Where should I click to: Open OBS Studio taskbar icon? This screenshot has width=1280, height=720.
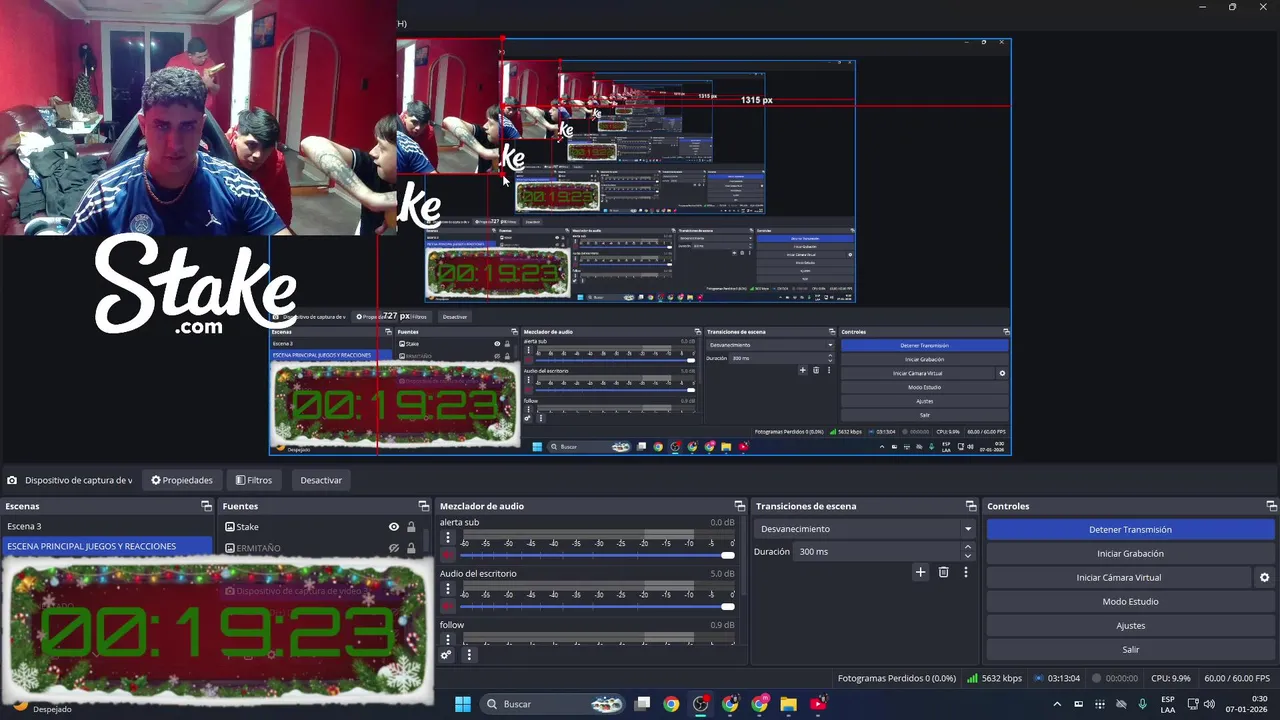click(701, 704)
